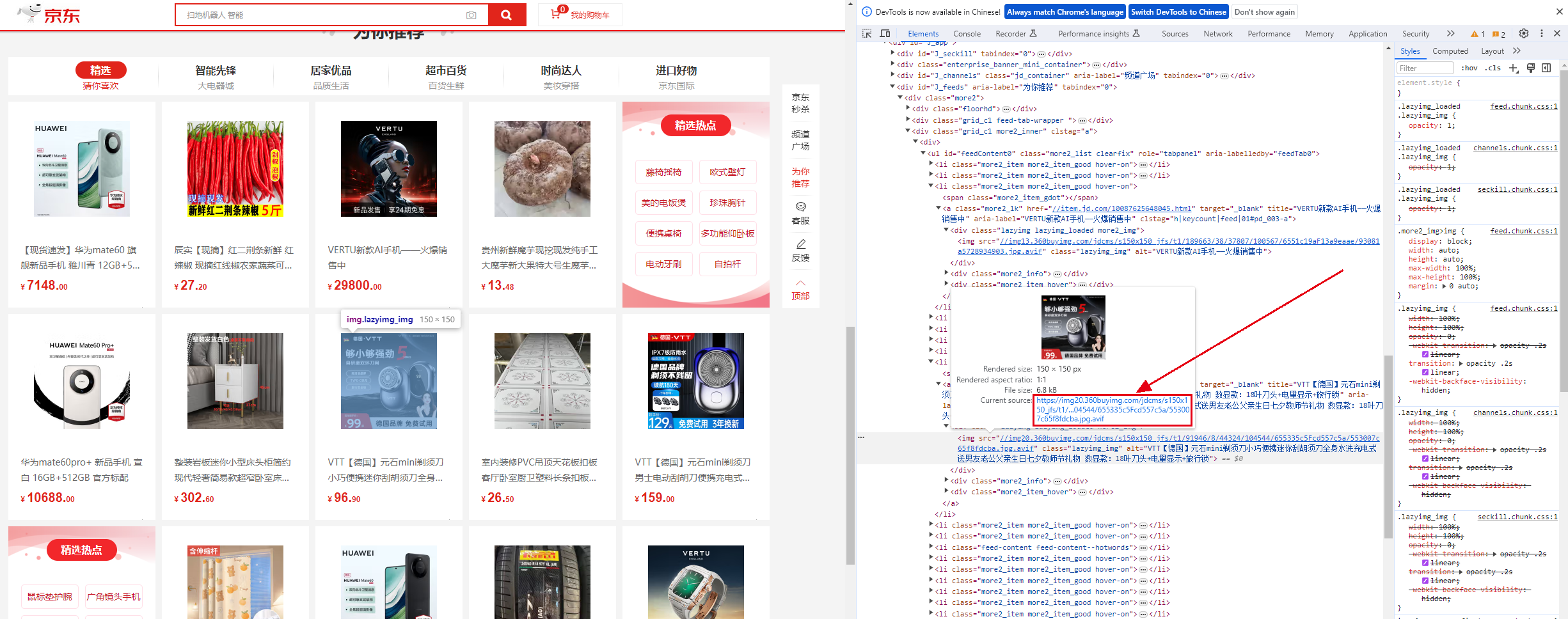Open the Layout sidebar tab
Viewport: 1568px width, 619px height.
coord(1493,51)
